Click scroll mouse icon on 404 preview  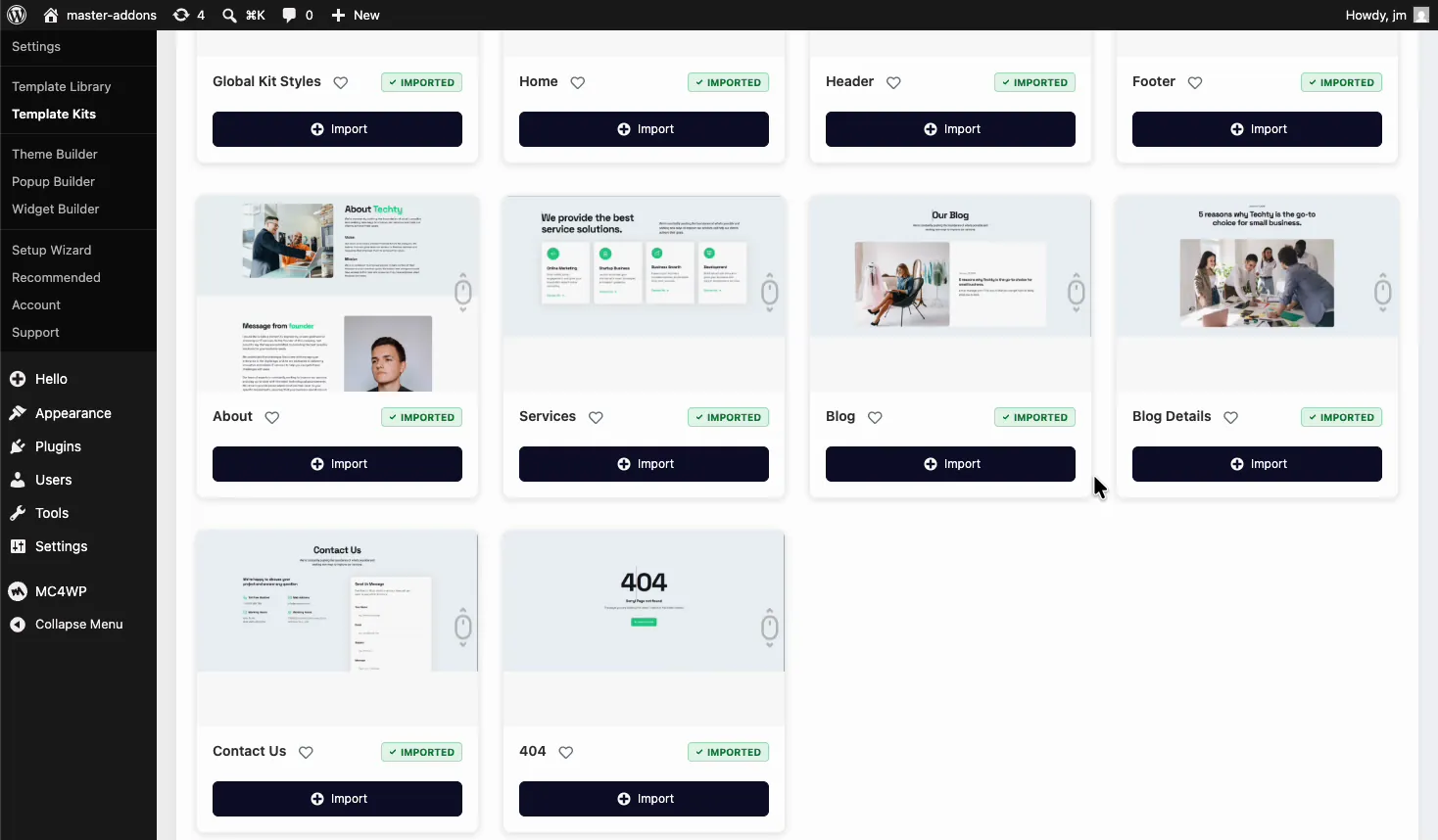click(x=770, y=627)
